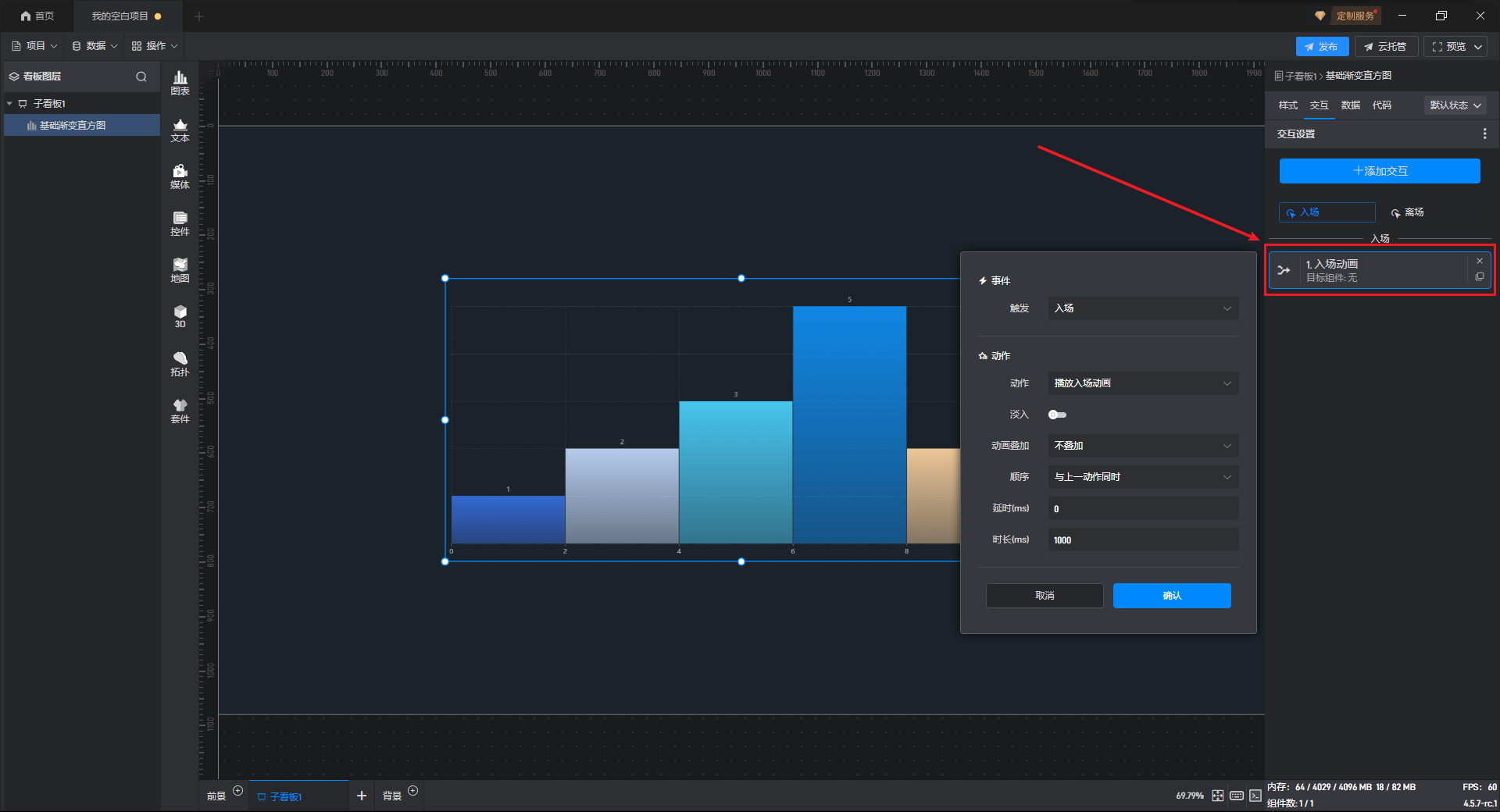Open the 操作 menu
This screenshot has height=812, width=1500.
click(x=155, y=46)
